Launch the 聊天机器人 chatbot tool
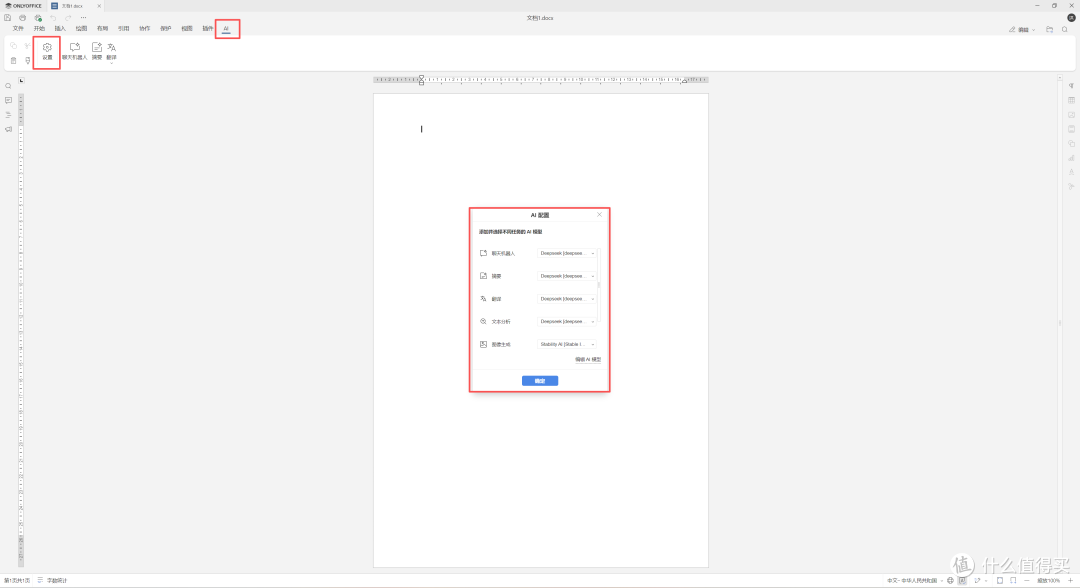Image resolution: width=1080 pixels, height=588 pixels. pyautogui.click(x=74, y=52)
